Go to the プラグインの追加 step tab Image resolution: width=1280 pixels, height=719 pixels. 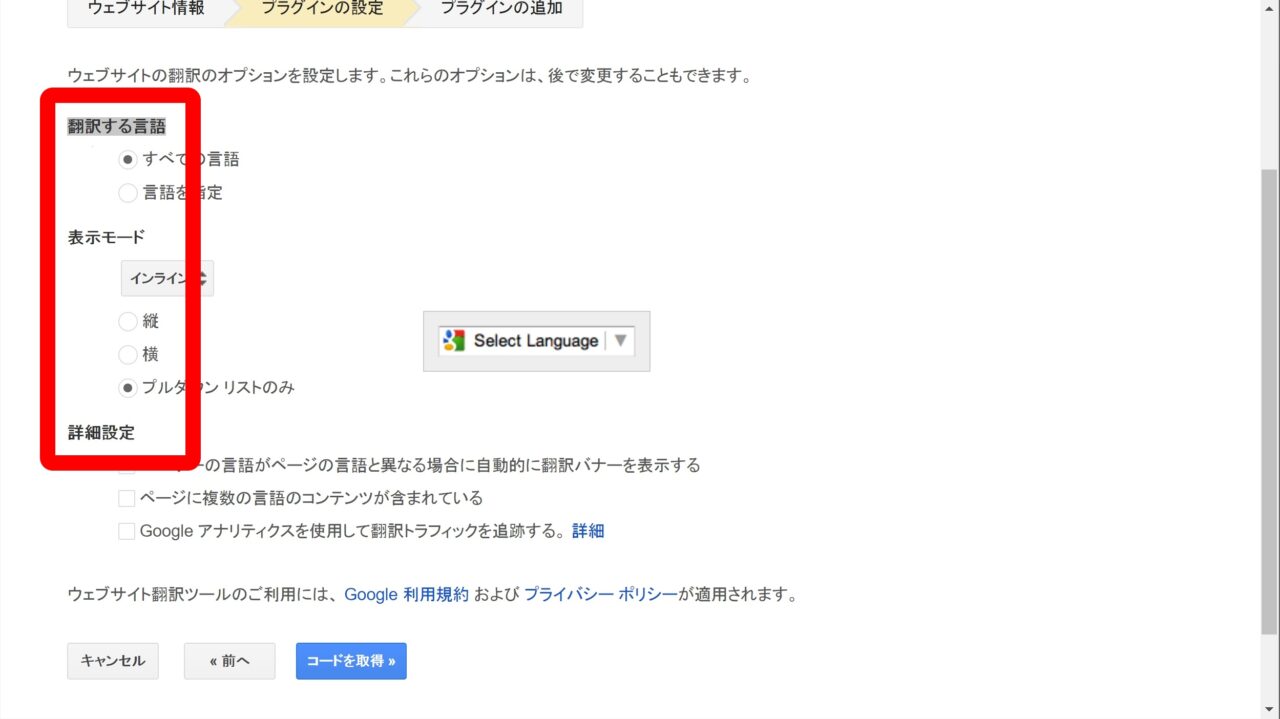tap(501, 9)
